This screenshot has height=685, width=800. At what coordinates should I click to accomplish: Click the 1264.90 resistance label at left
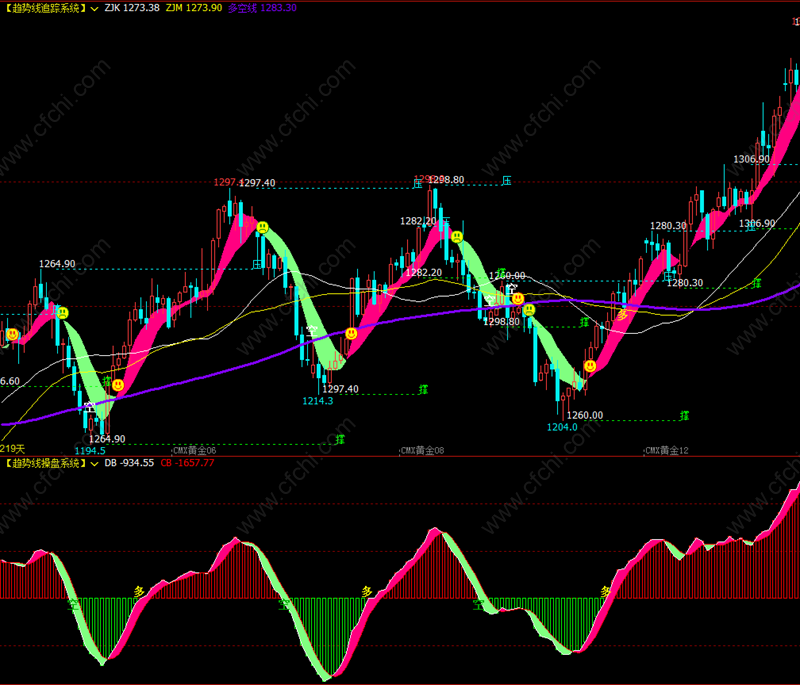tap(57, 264)
